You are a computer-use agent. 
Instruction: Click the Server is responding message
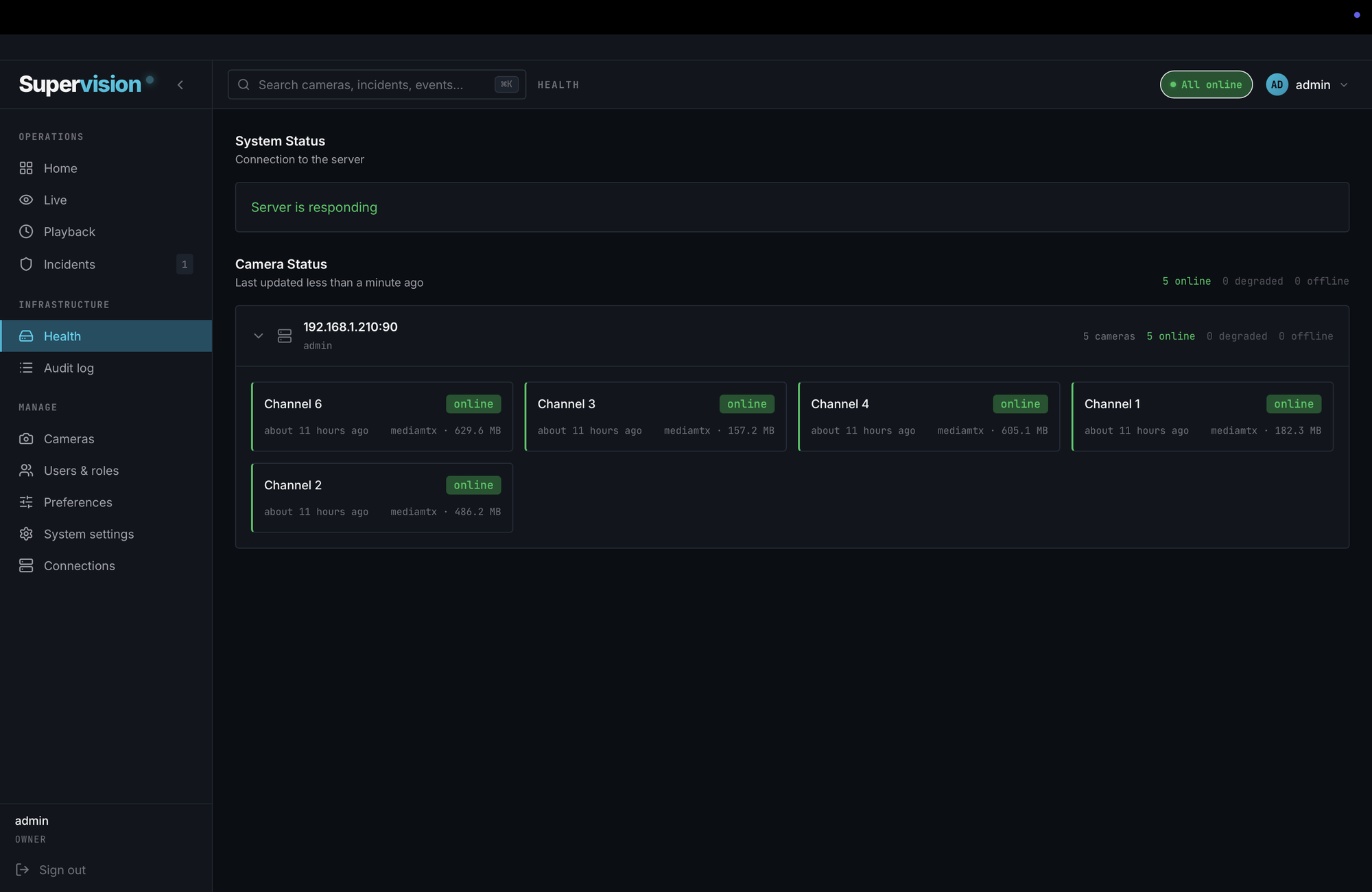pos(314,207)
